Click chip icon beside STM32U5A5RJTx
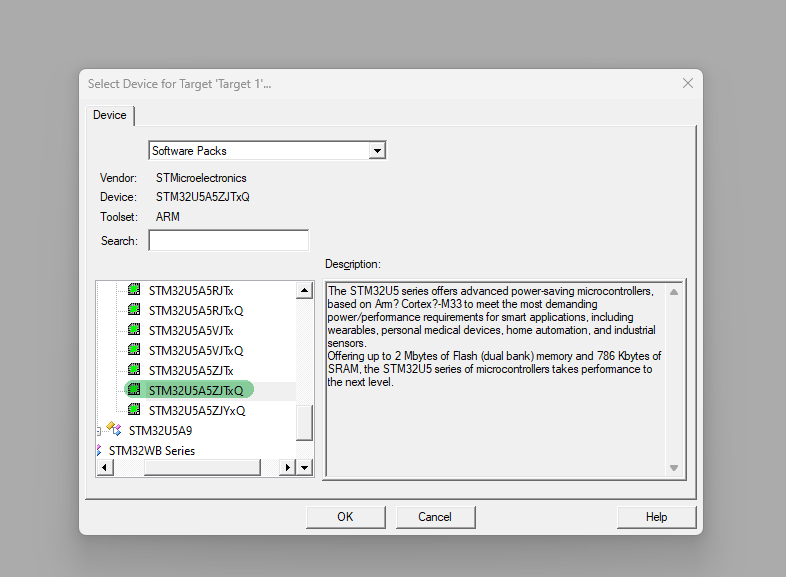The width and height of the screenshot is (786, 577). (x=134, y=290)
